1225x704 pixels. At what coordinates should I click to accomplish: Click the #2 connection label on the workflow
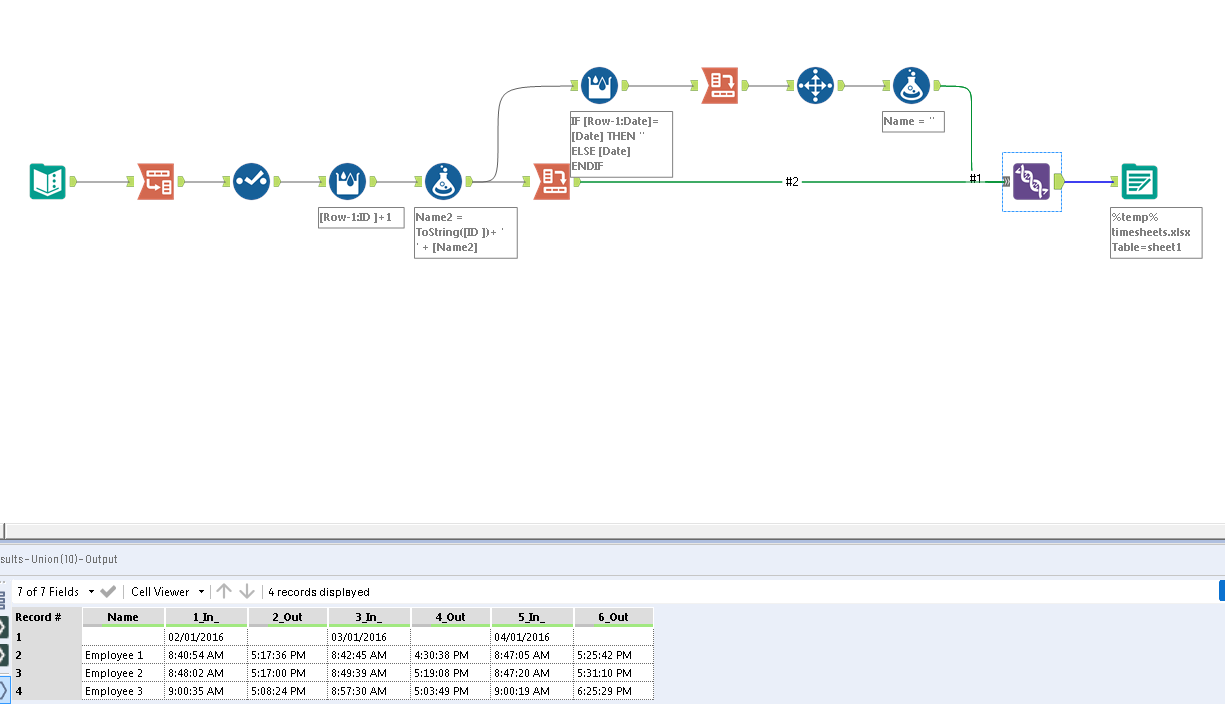pyautogui.click(x=791, y=182)
